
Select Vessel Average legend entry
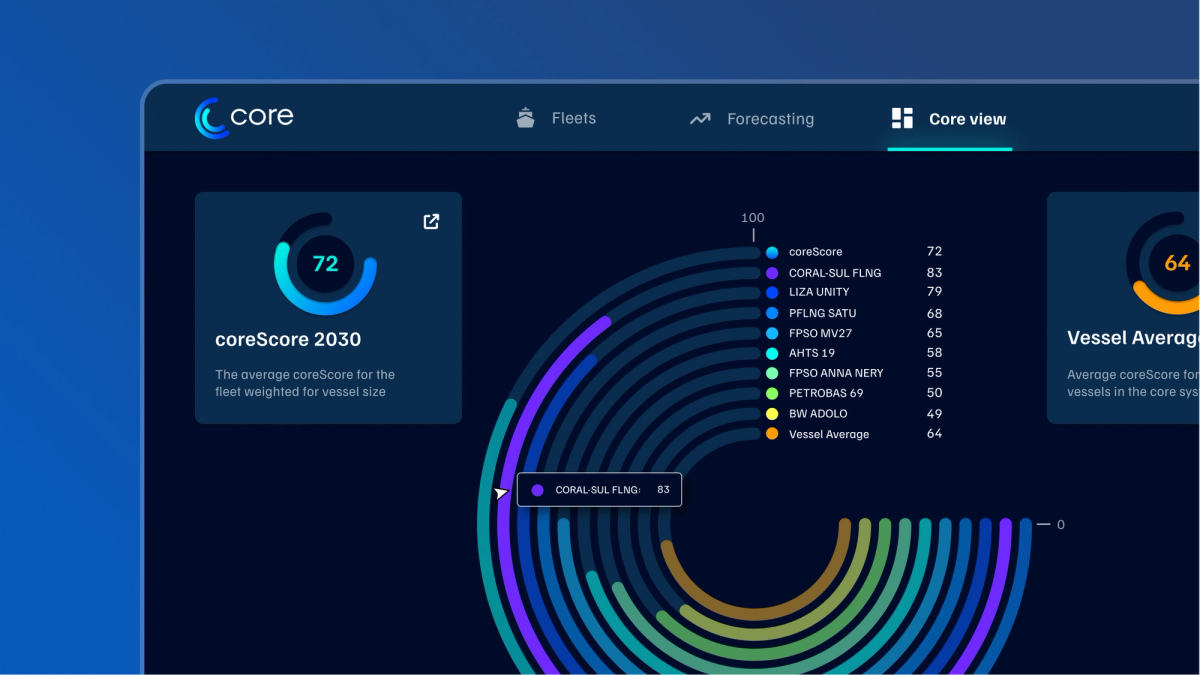(x=829, y=434)
